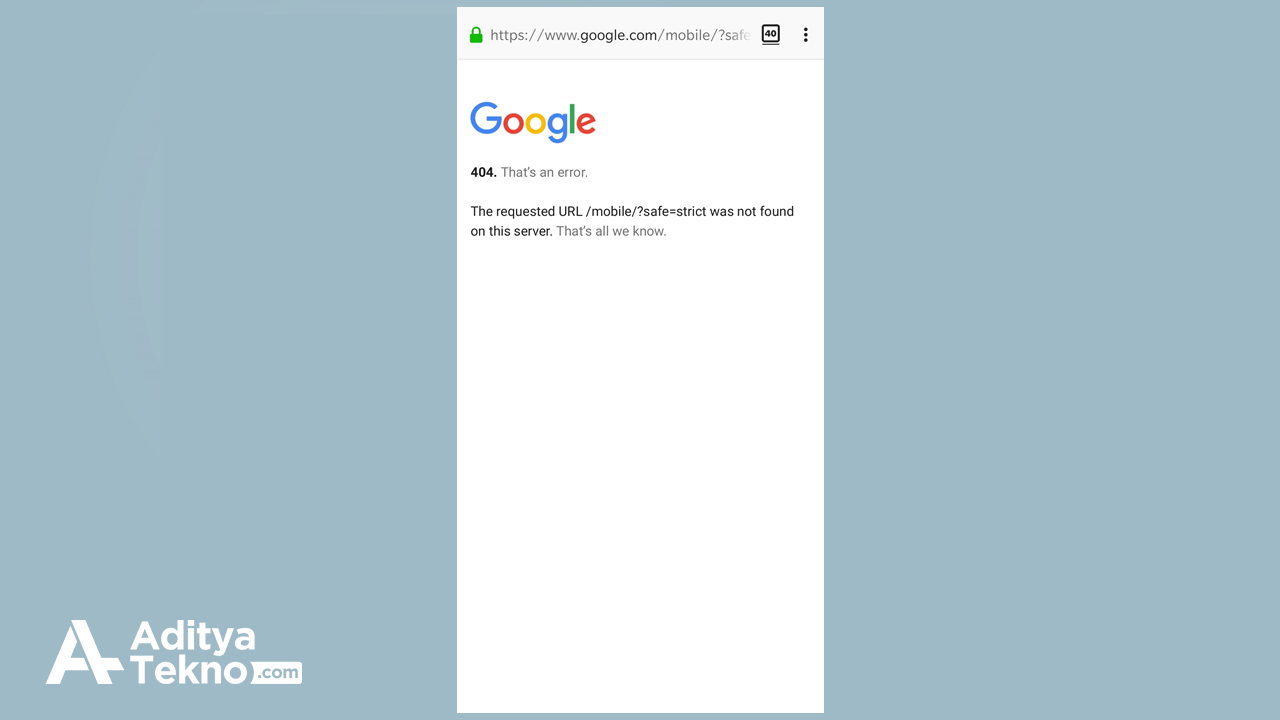Image resolution: width=1280 pixels, height=720 pixels.
Task: Tap the green secure padlock icon
Action: (476, 35)
